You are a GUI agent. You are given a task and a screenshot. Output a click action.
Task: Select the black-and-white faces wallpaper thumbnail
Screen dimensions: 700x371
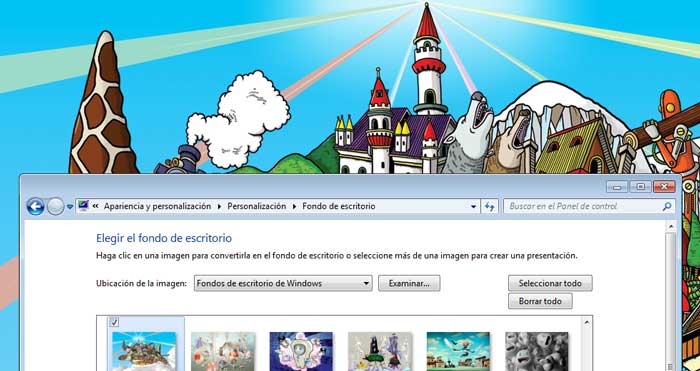tap(537, 351)
